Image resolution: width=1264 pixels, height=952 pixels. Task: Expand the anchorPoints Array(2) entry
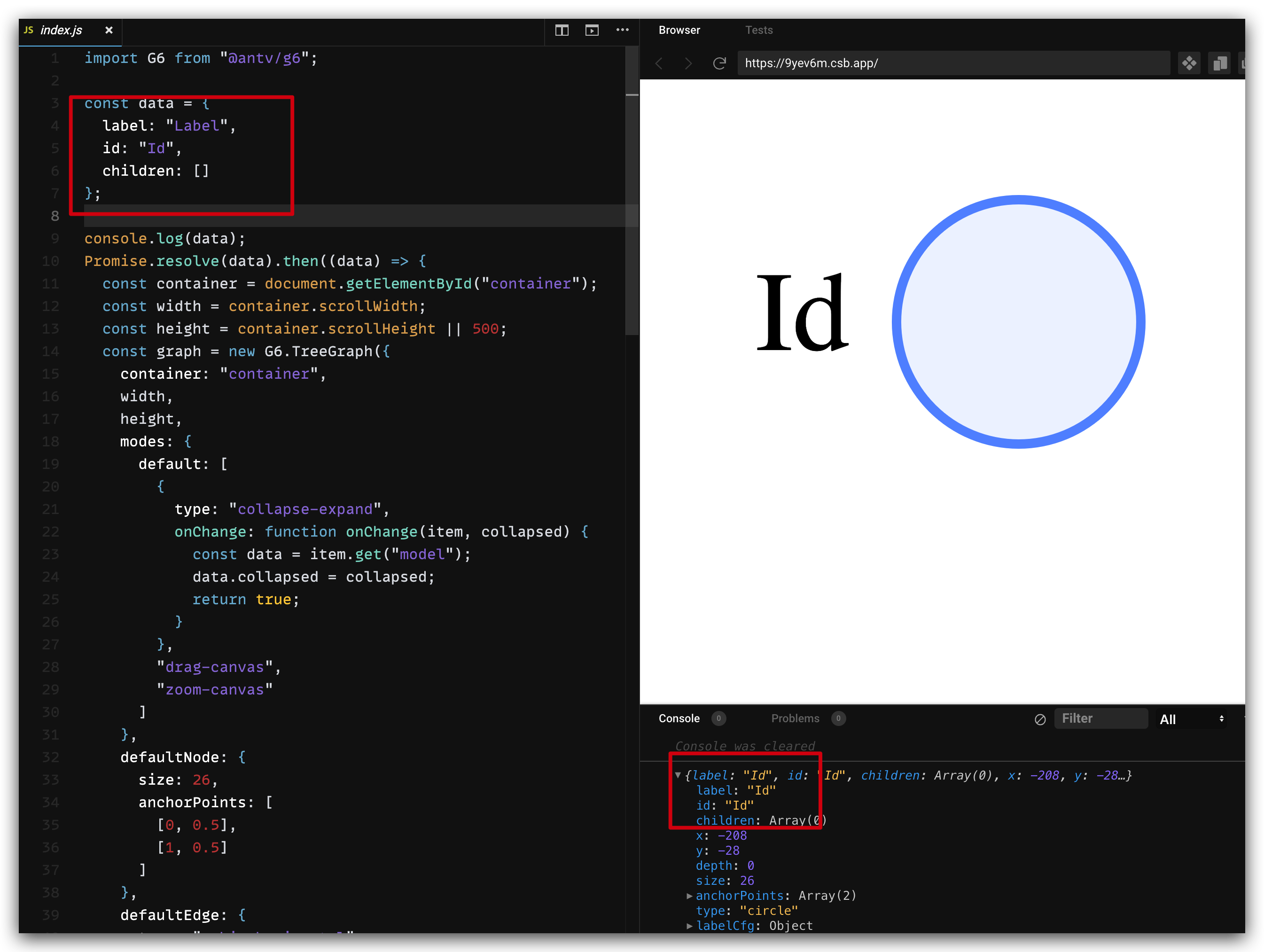(x=690, y=896)
